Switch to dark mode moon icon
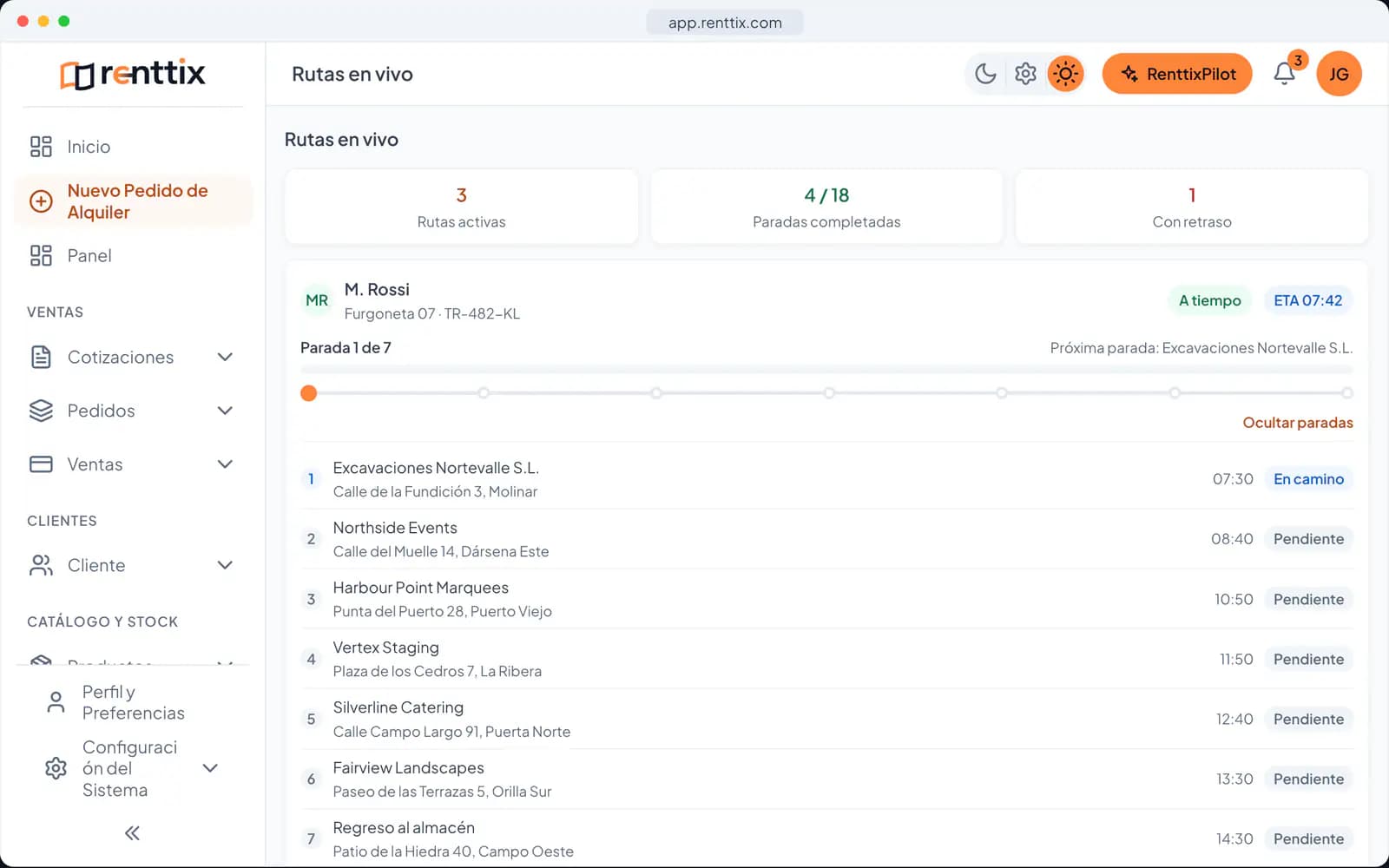 tap(985, 74)
